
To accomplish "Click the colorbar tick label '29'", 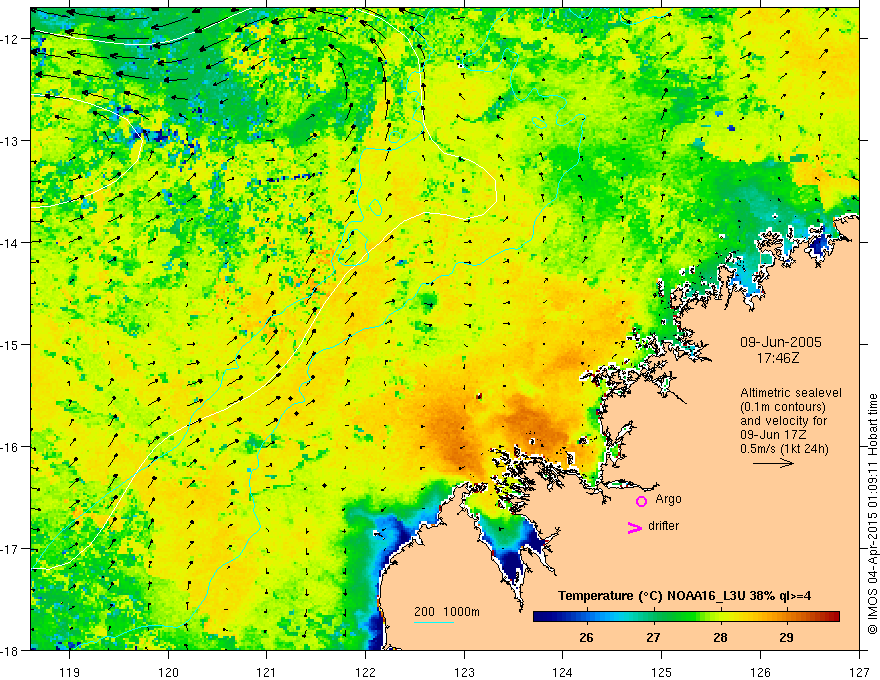I will coord(787,637).
